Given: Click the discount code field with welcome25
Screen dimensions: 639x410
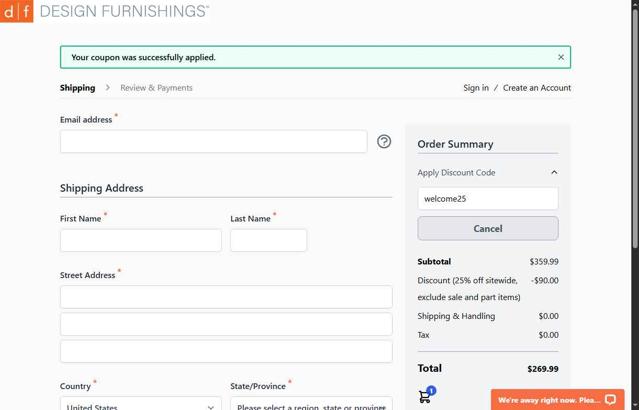Looking at the screenshot, I should point(488,198).
